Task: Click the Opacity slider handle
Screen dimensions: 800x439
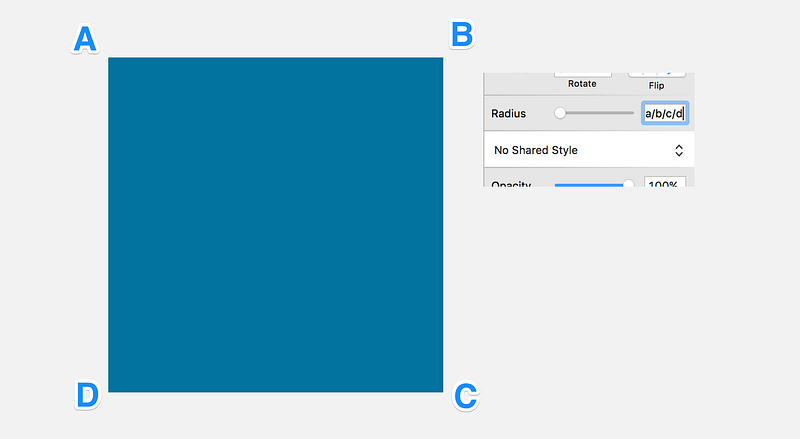Action: pyautogui.click(x=628, y=184)
